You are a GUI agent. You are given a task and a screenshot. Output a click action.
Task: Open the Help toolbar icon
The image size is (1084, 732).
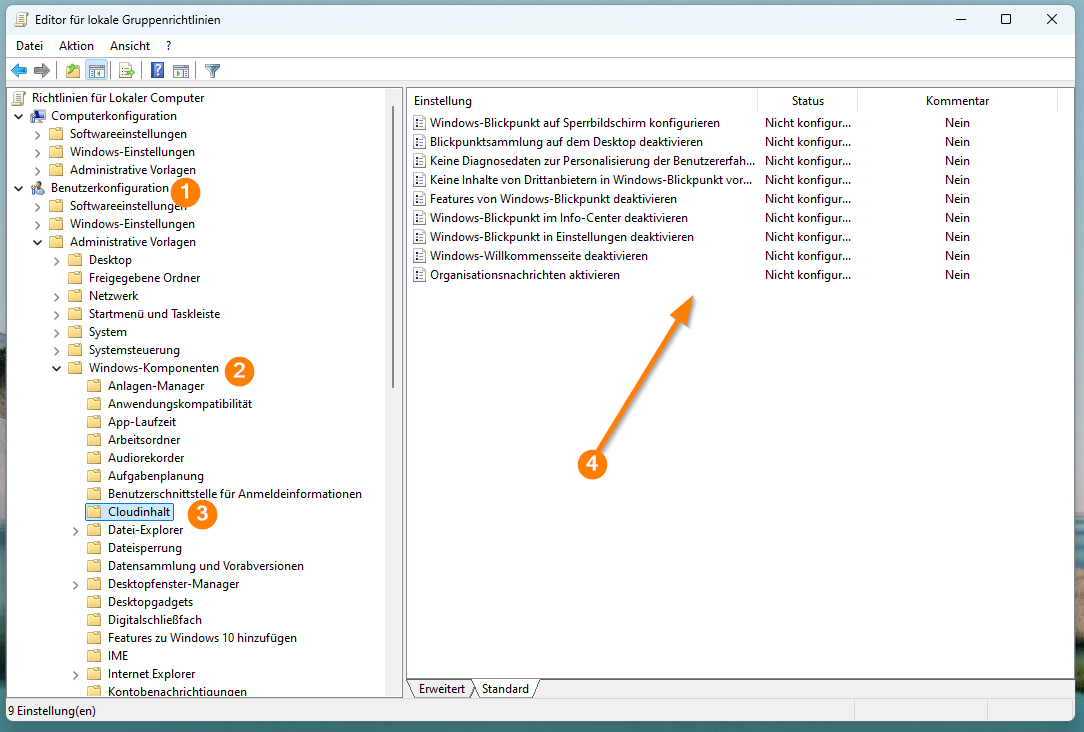[x=158, y=71]
